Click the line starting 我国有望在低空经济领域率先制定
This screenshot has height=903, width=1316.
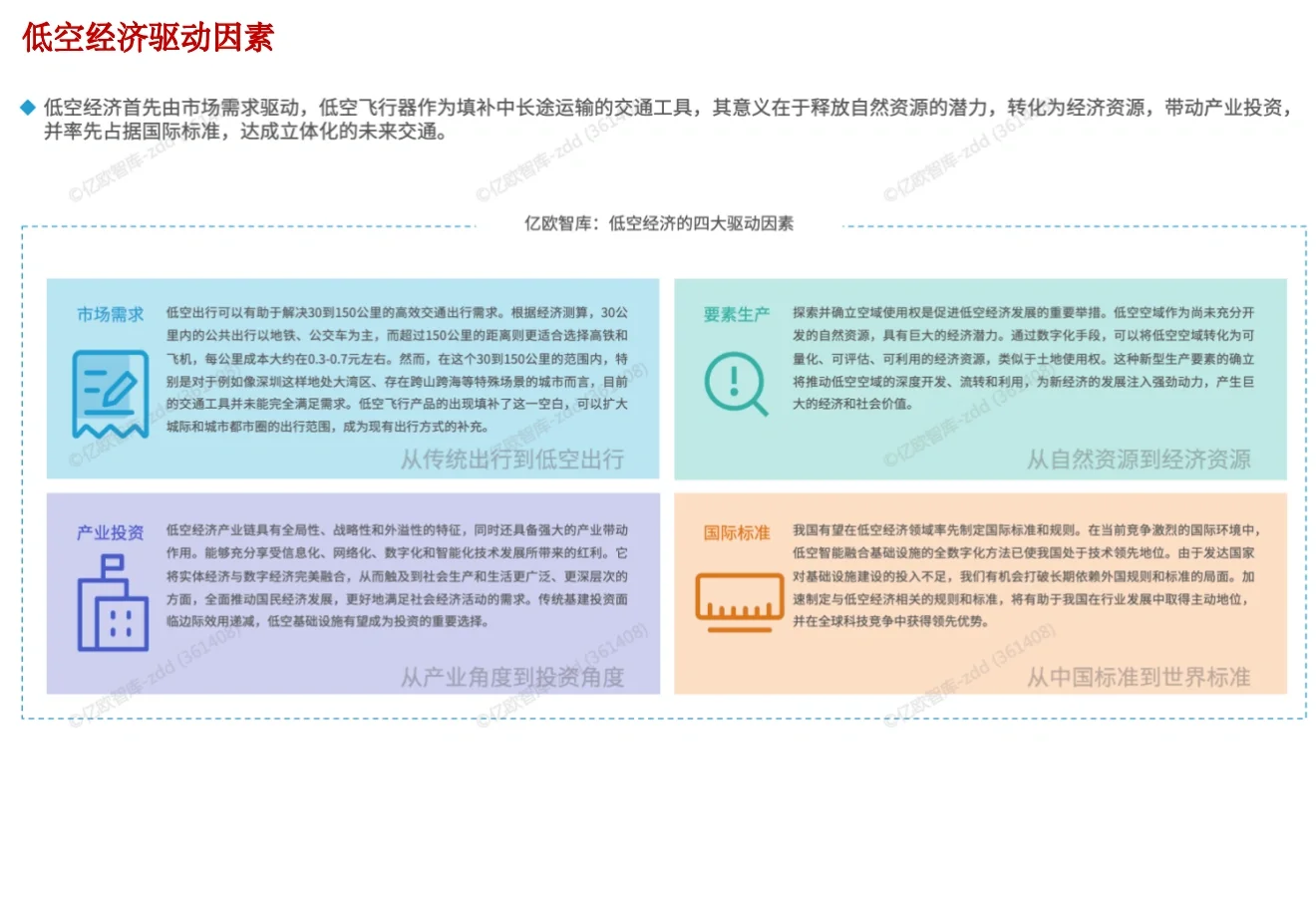click(1027, 530)
